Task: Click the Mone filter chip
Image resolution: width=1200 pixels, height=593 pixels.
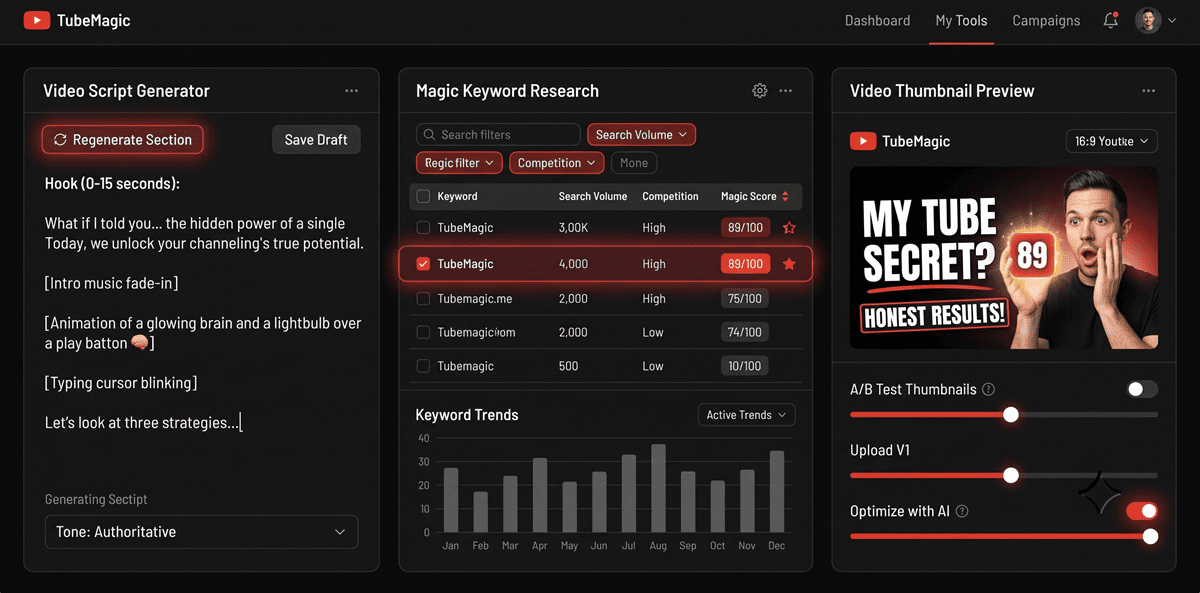Action: (633, 163)
